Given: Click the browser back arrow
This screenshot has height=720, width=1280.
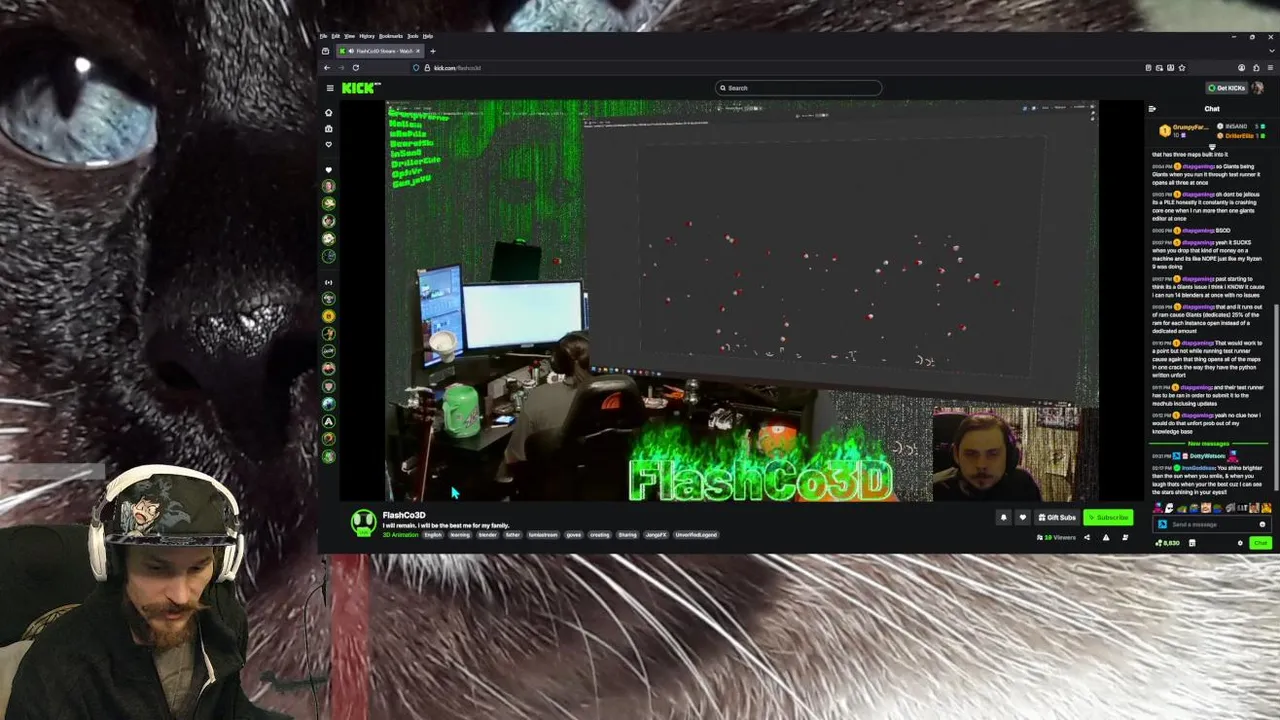Looking at the screenshot, I should [x=327, y=68].
